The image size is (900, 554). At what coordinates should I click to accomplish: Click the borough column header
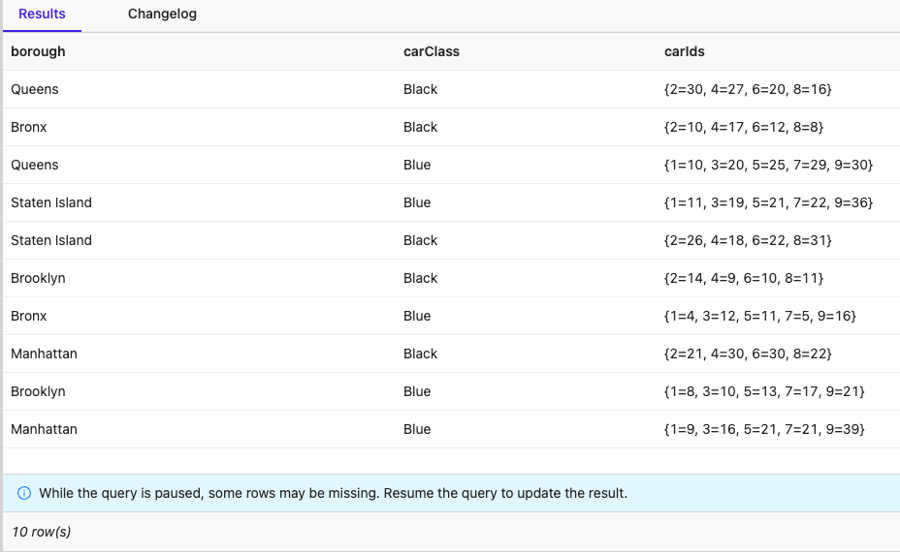[x=38, y=52]
